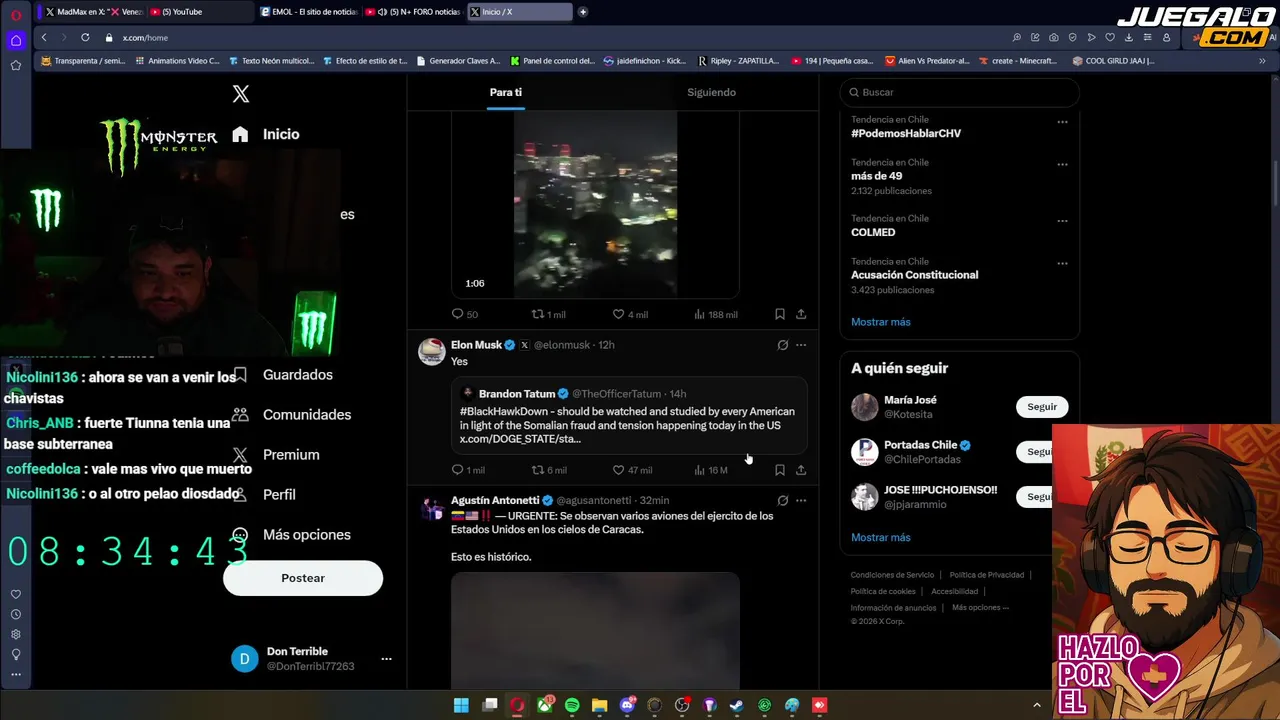Image resolution: width=1280 pixels, height=720 pixels.
Task: Open File Explorer from the taskbar
Action: [x=600, y=705]
